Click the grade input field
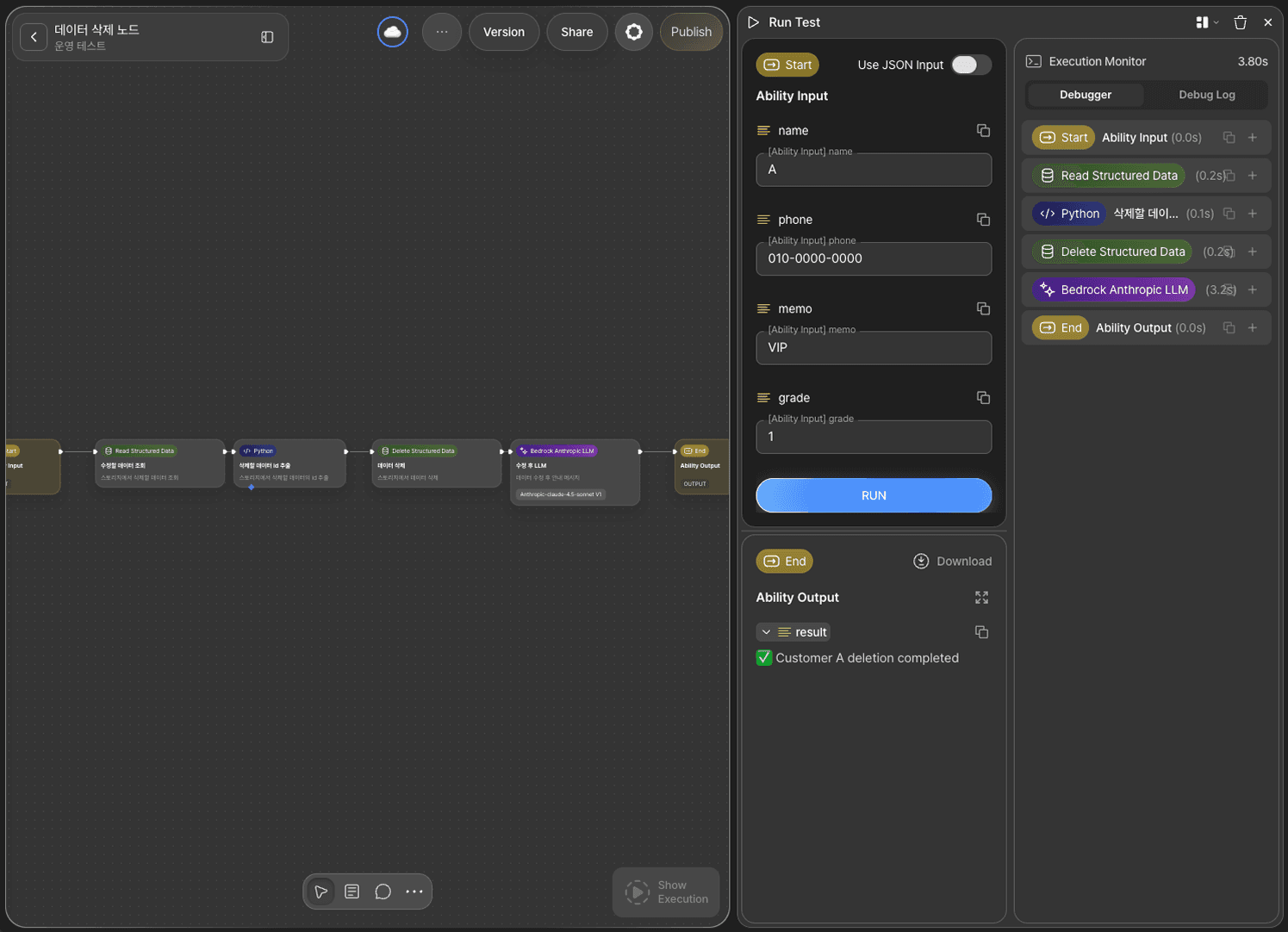 (x=874, y=437)
